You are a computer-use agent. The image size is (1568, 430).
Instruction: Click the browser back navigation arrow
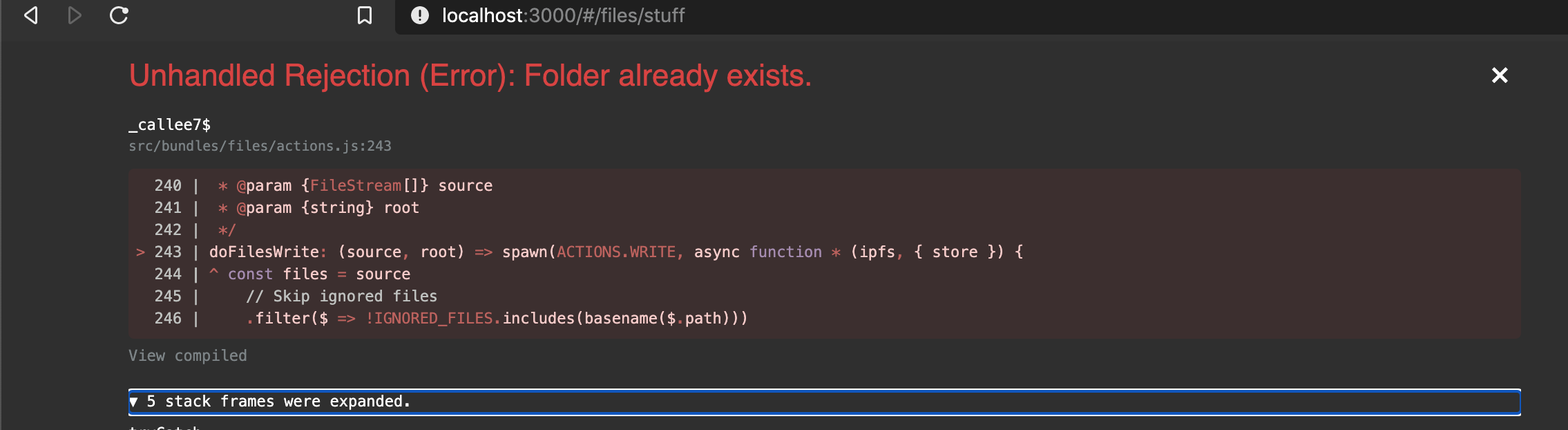(29, 15)
